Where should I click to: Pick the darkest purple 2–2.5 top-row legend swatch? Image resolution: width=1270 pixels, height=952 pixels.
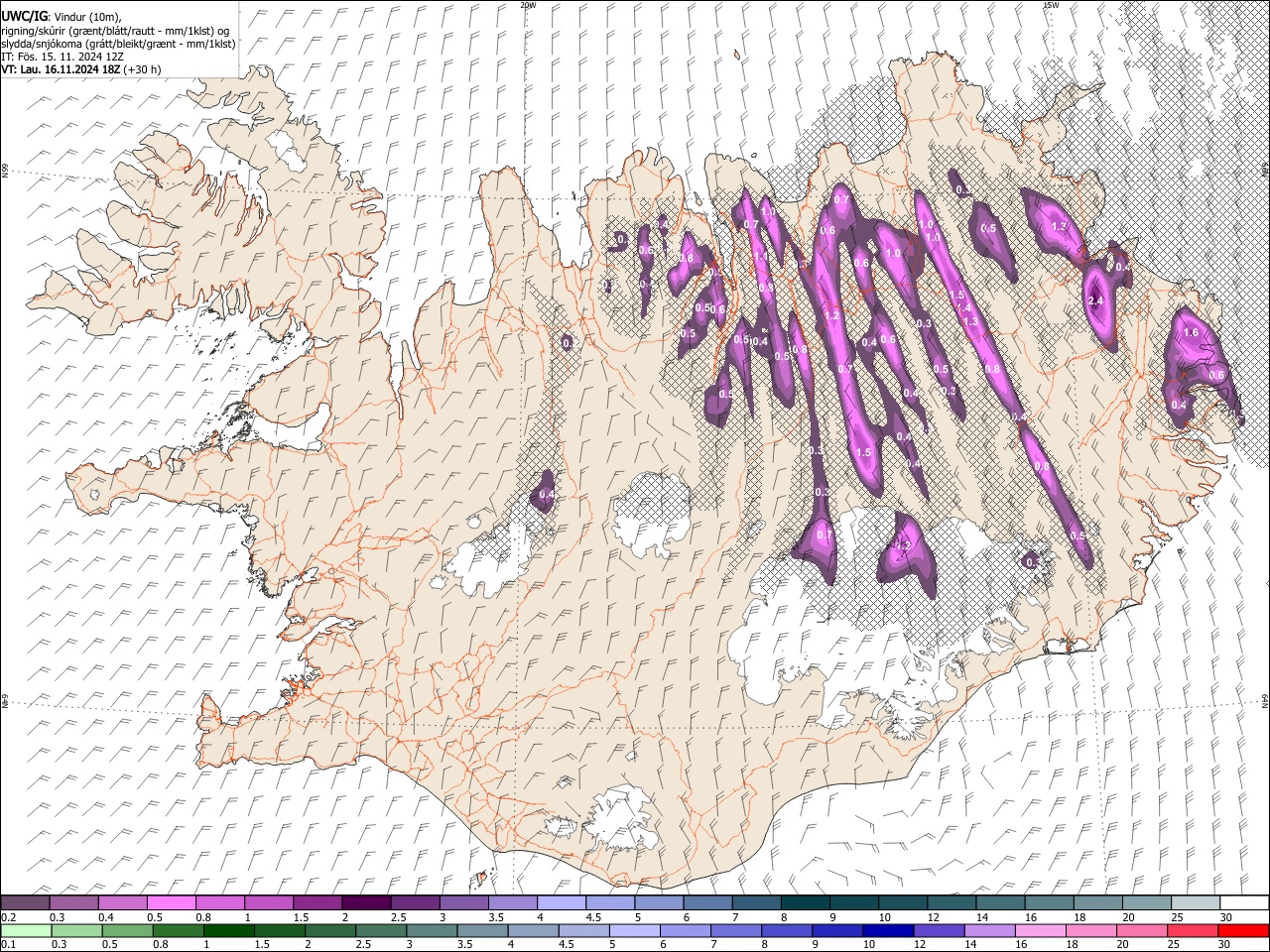[366, 903]
